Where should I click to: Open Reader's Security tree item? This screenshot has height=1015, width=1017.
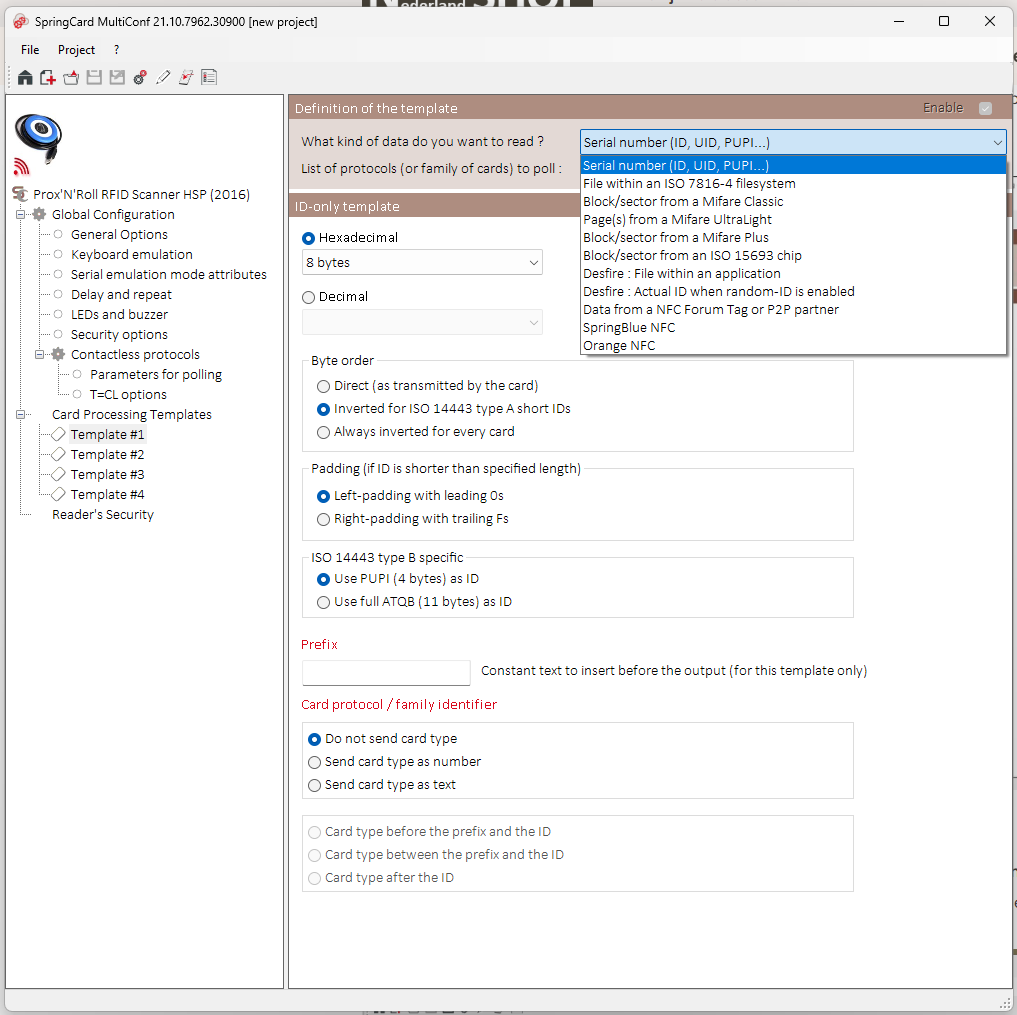(x=103, y=514)
